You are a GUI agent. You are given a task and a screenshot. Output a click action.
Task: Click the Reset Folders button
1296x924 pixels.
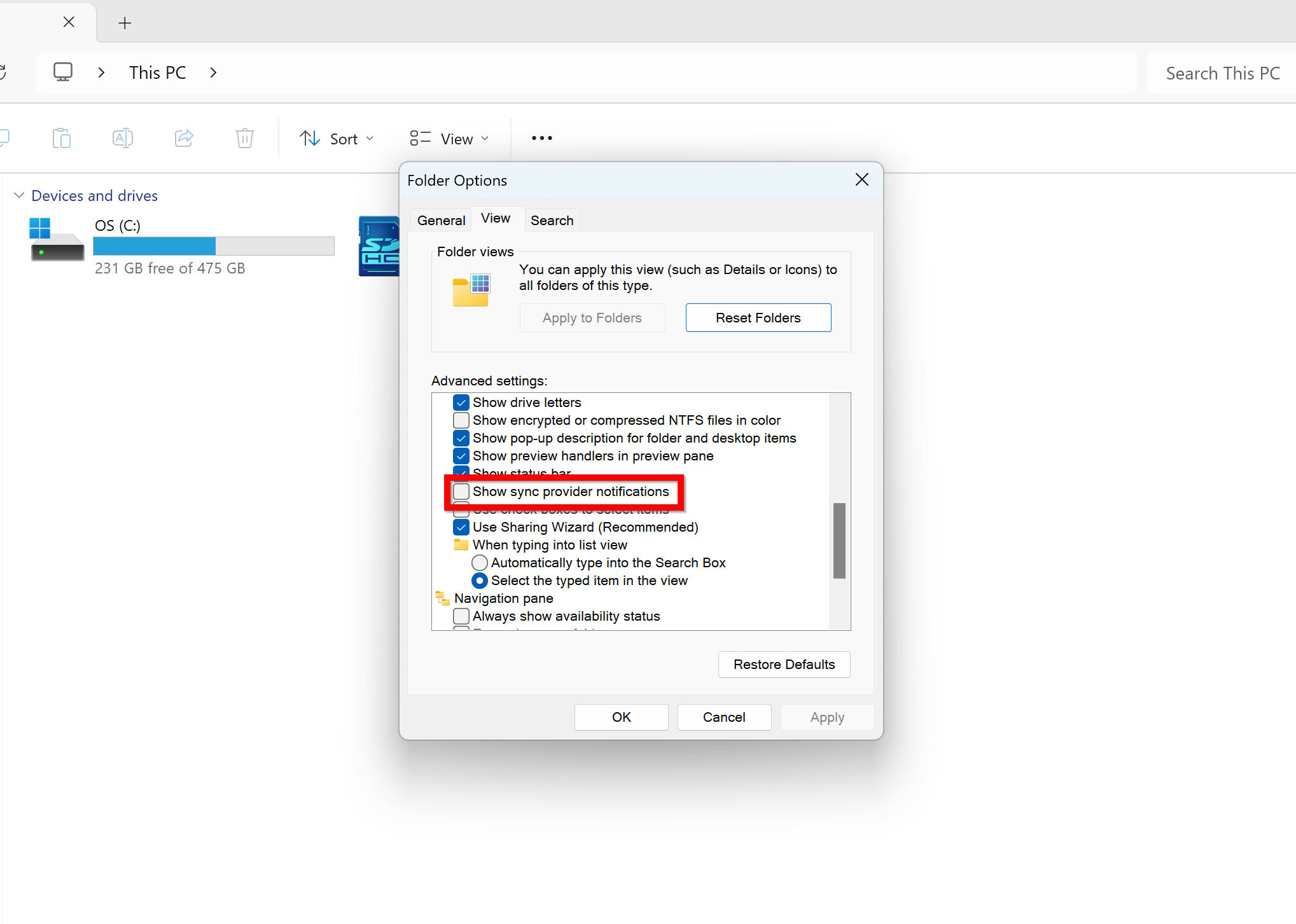[758, 318]
